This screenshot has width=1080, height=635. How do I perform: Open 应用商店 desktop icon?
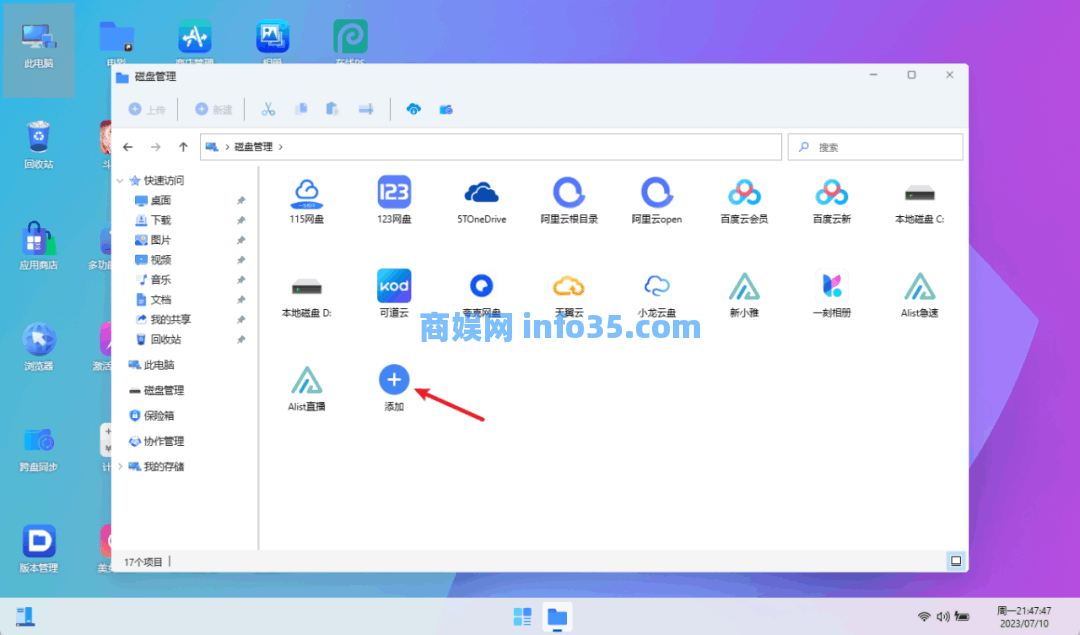(39, 246)
